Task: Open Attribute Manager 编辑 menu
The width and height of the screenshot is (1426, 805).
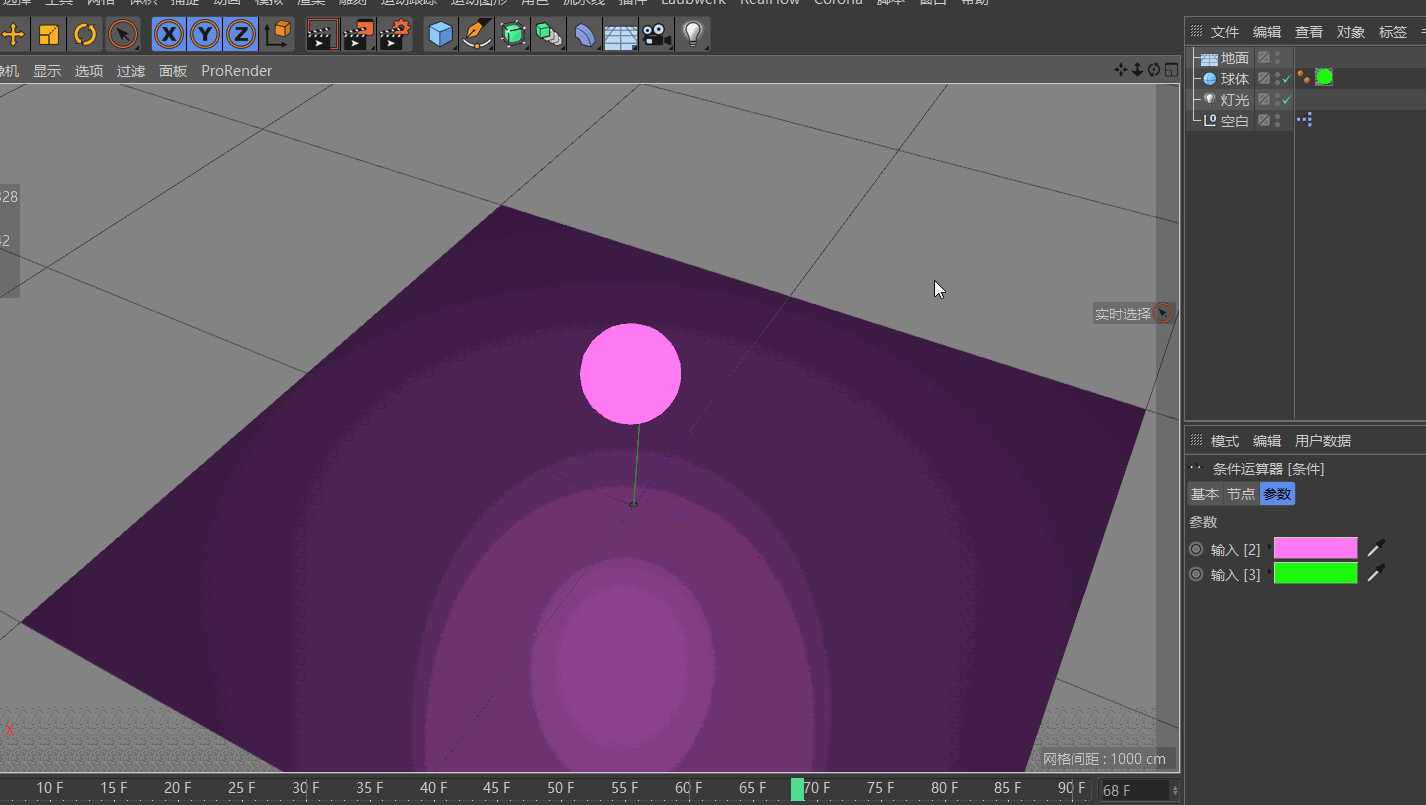Action: 1267,441
